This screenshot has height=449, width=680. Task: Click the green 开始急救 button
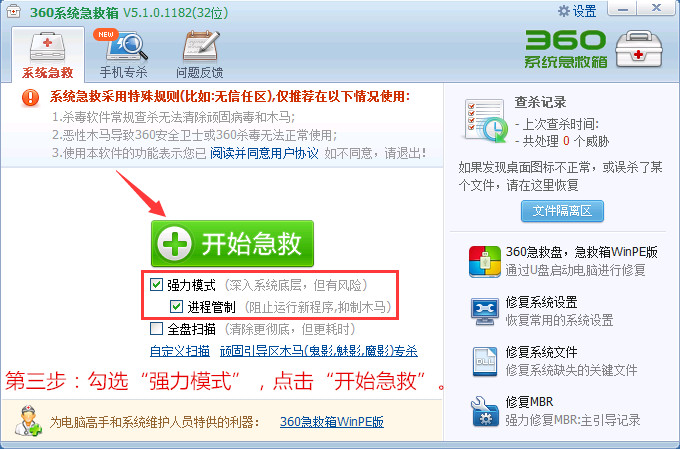232,243
